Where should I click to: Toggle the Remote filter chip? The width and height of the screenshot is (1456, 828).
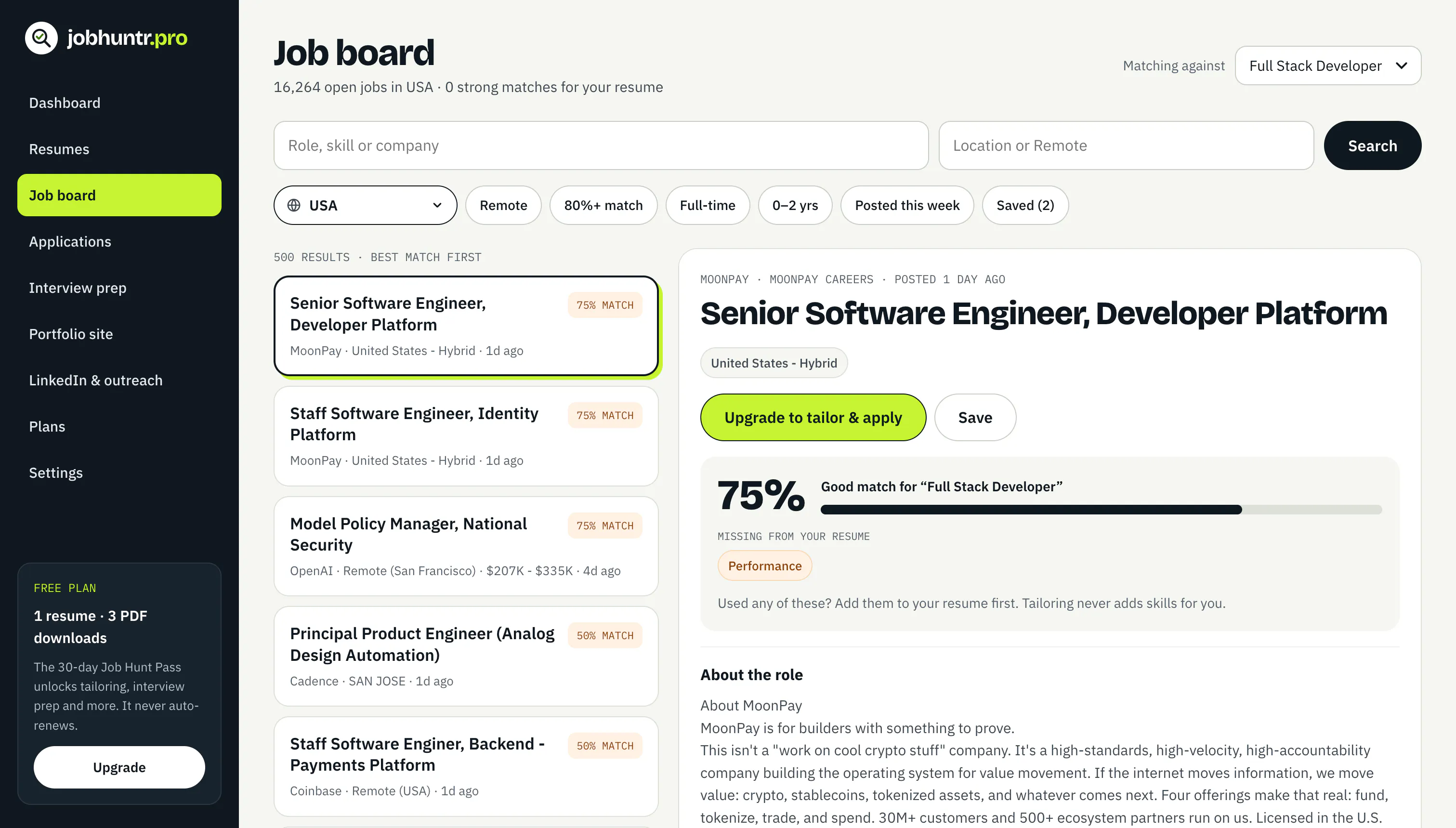pyautogui.click(x=503, y=205)
